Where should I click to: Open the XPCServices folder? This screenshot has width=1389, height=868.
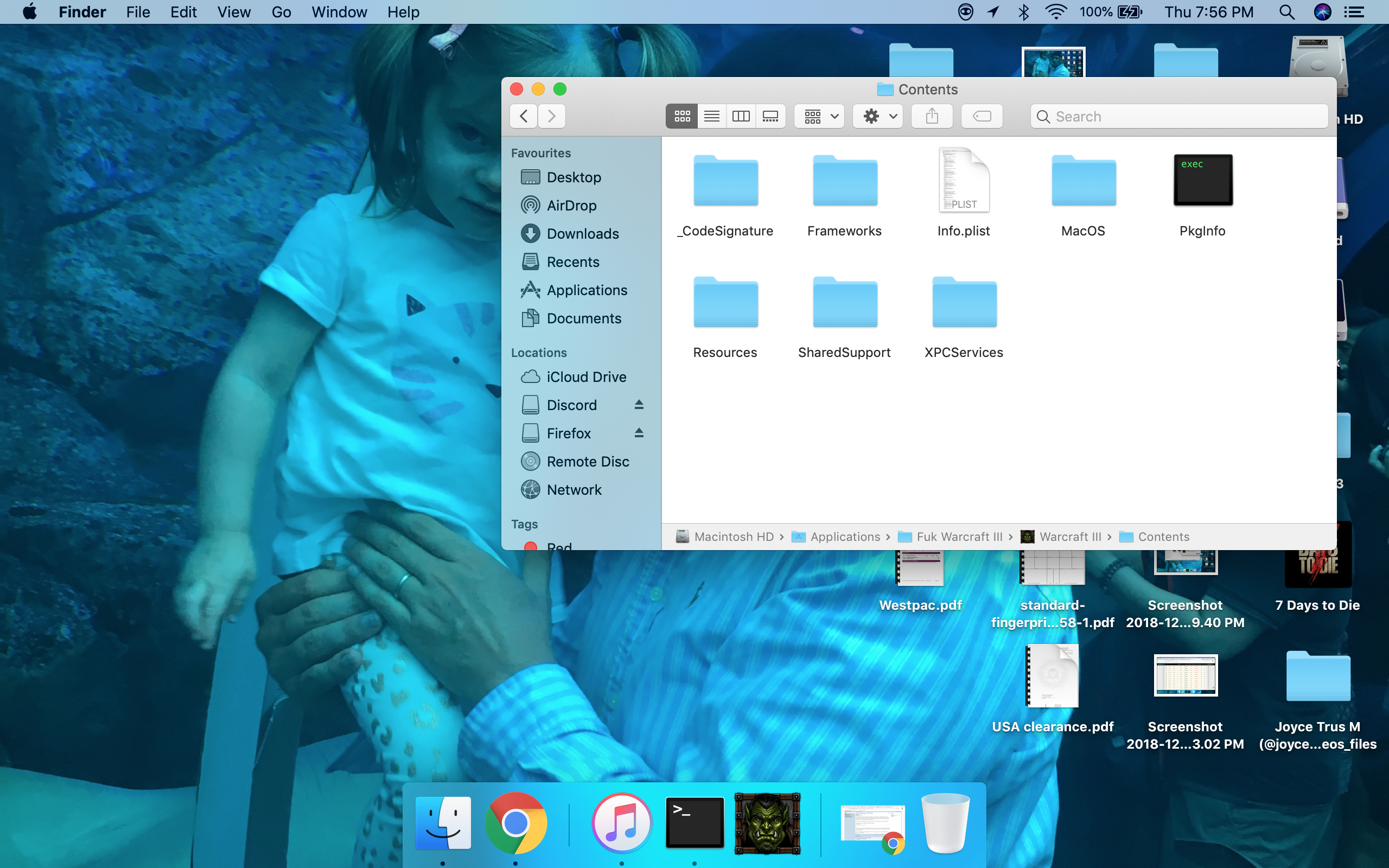[964, 303]
